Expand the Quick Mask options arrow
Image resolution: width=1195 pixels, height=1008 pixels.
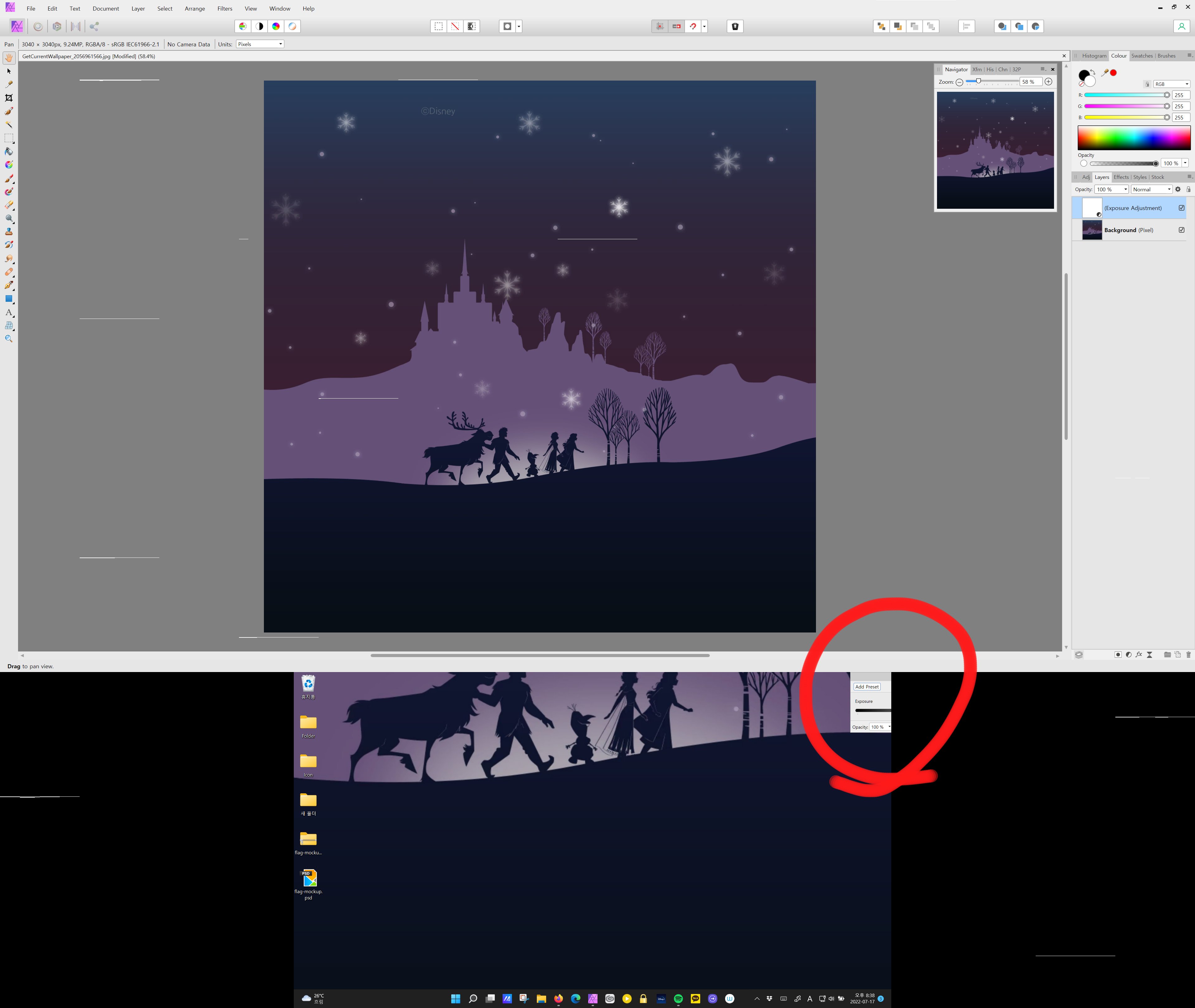click(519, 26)
